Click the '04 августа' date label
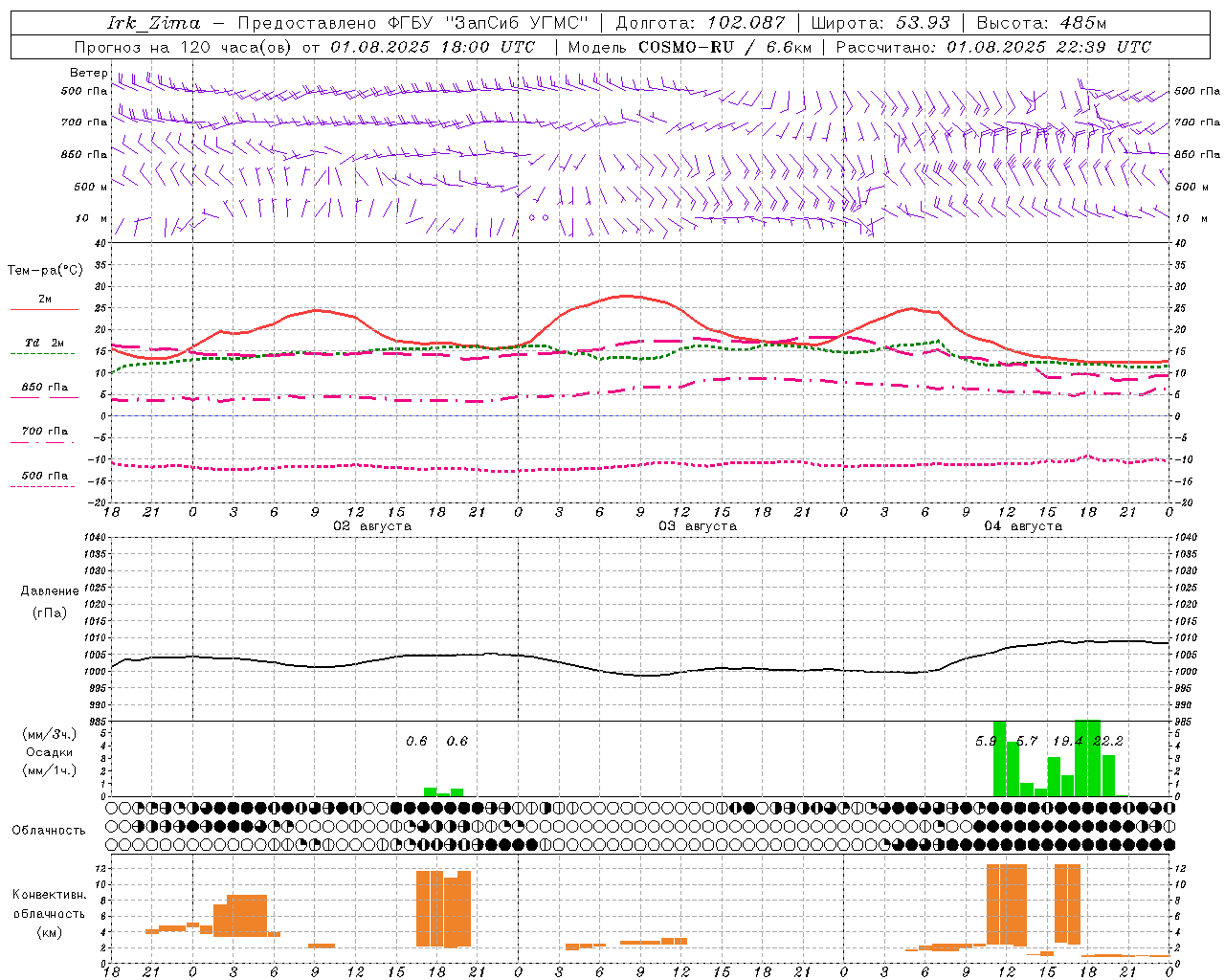Viewport: 1225px width, 980px height. tap(1023, 526)
